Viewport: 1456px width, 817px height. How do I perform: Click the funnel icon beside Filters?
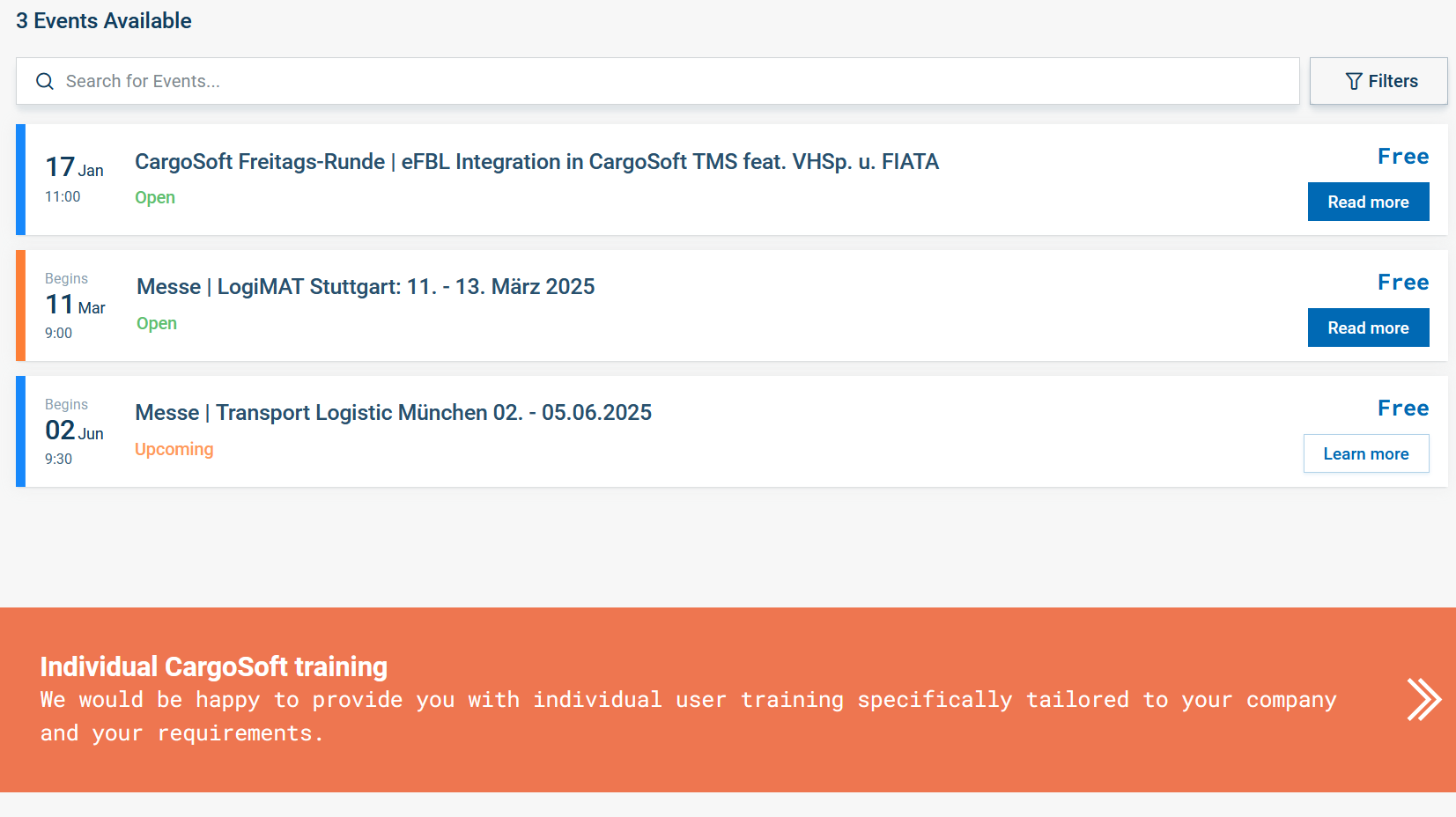(x=1354, y=82)
